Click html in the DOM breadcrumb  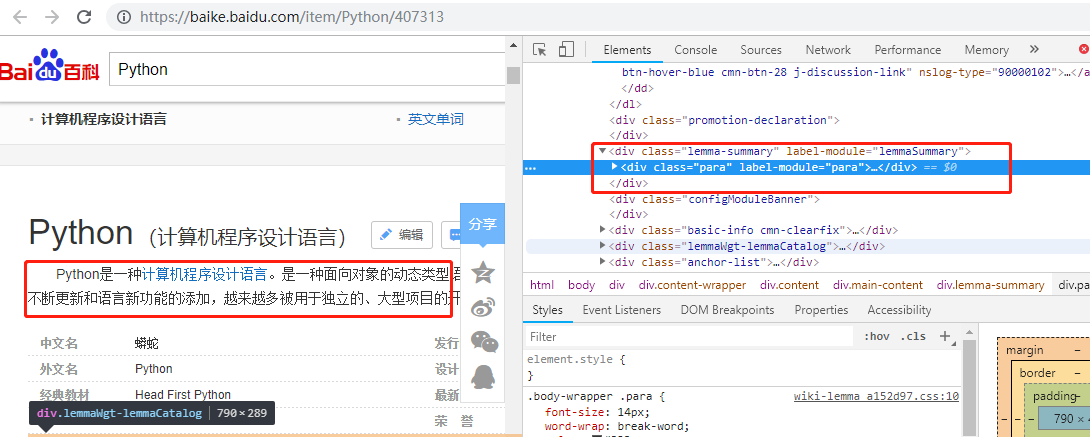542,285
